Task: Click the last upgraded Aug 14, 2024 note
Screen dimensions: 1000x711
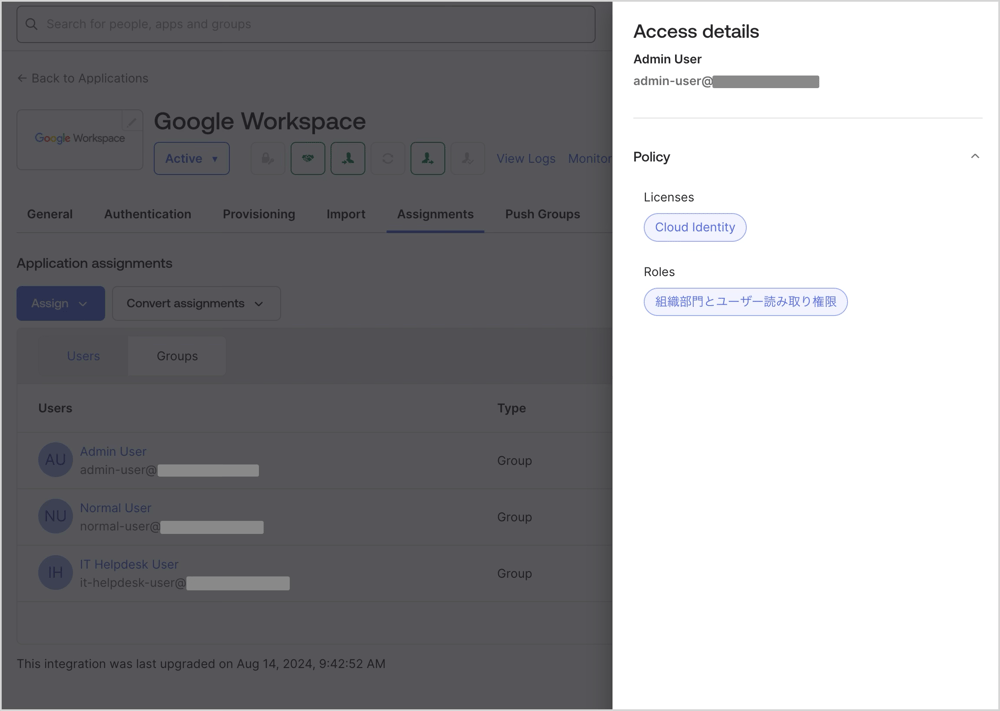Action: click(x=201, y=664)
